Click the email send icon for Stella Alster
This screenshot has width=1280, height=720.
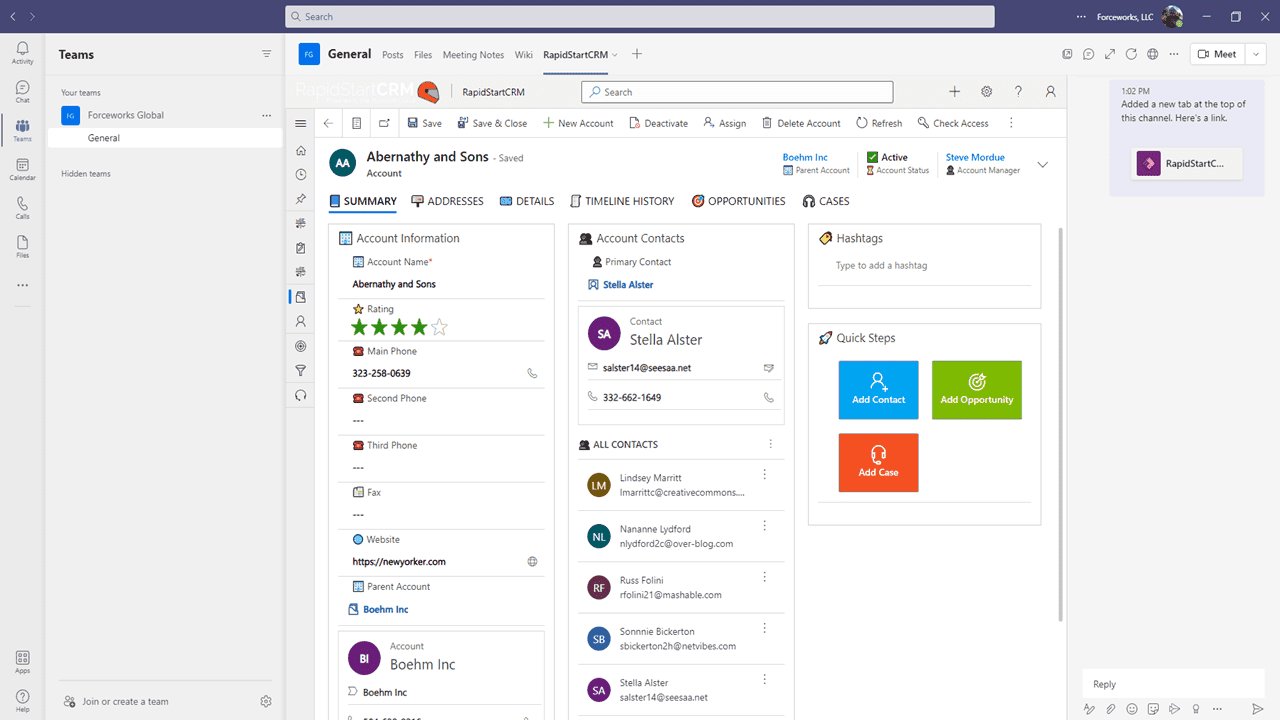coord(768,368)
